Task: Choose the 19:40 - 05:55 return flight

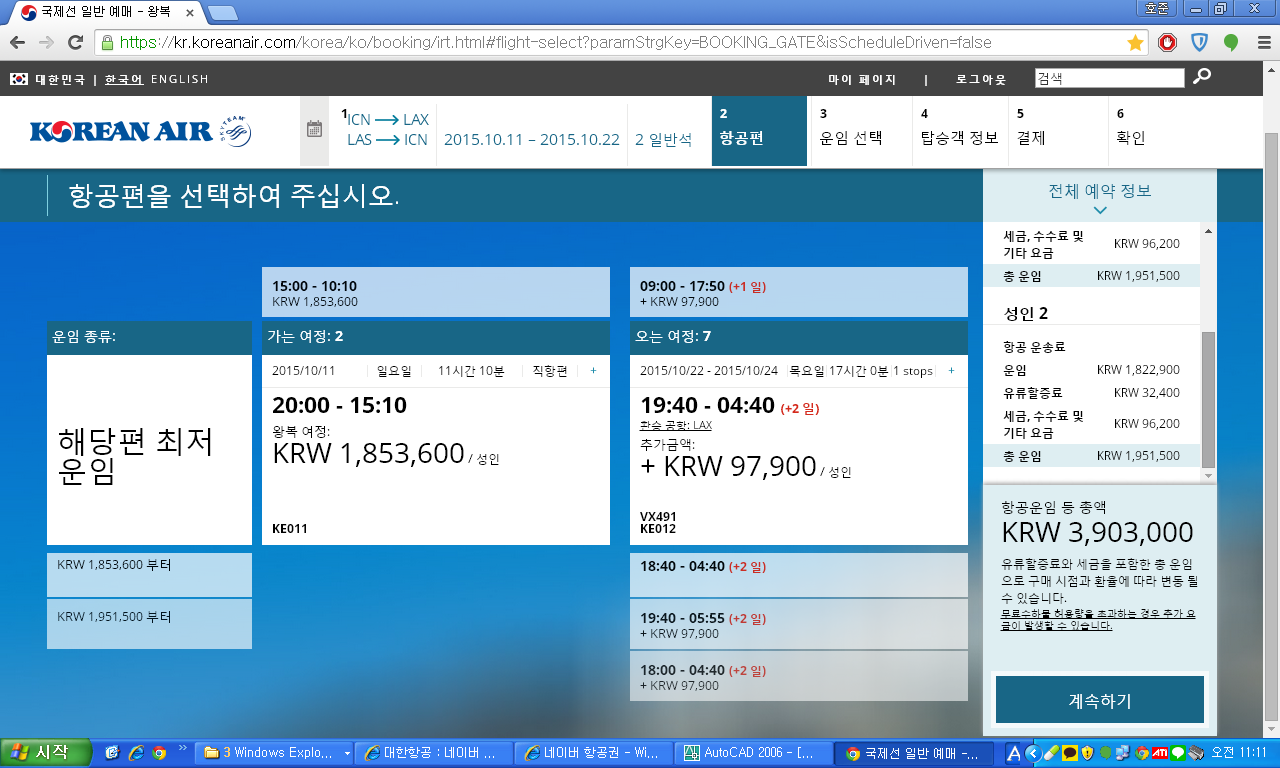Action: [799, 625]
